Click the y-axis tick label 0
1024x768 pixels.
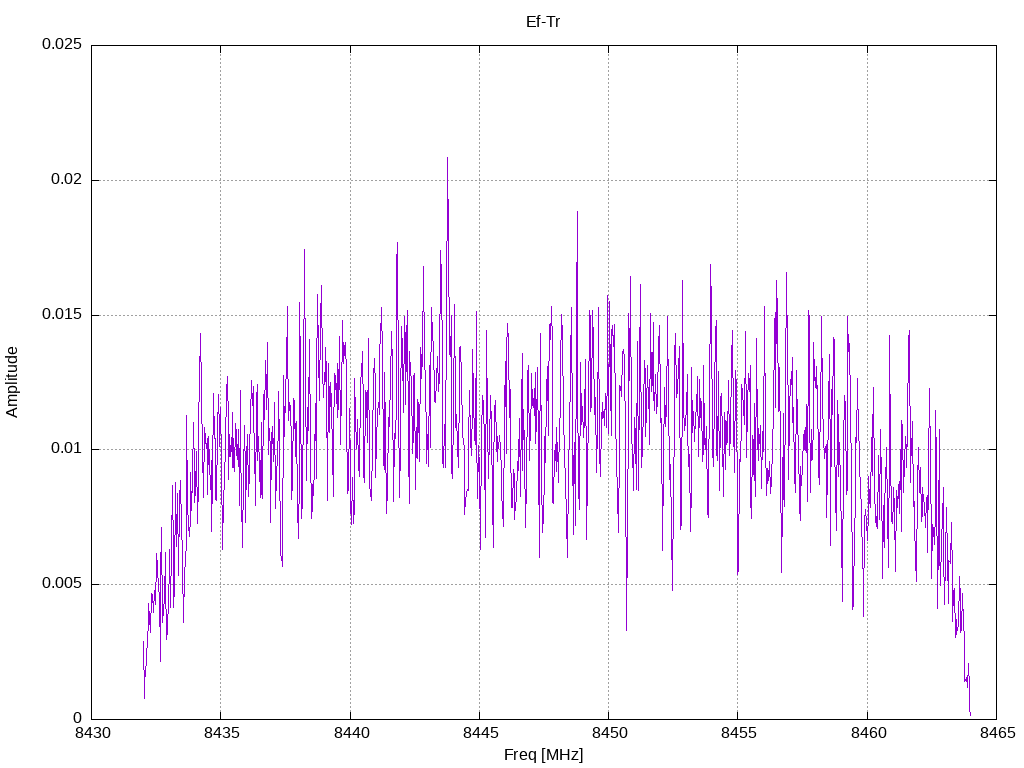(x=78, y=718)
